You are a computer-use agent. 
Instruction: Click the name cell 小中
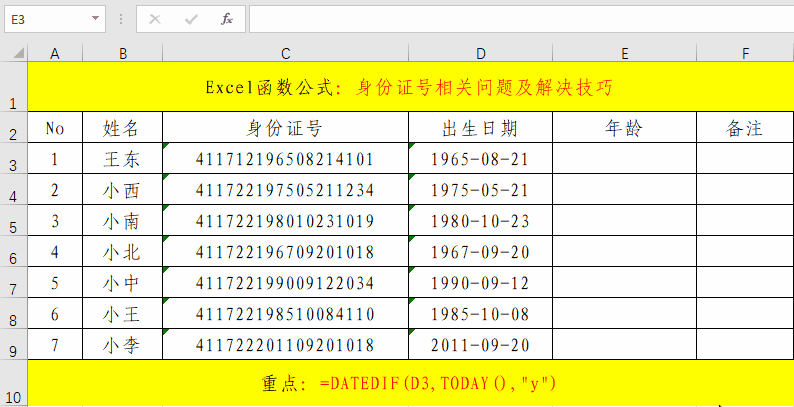123,282
